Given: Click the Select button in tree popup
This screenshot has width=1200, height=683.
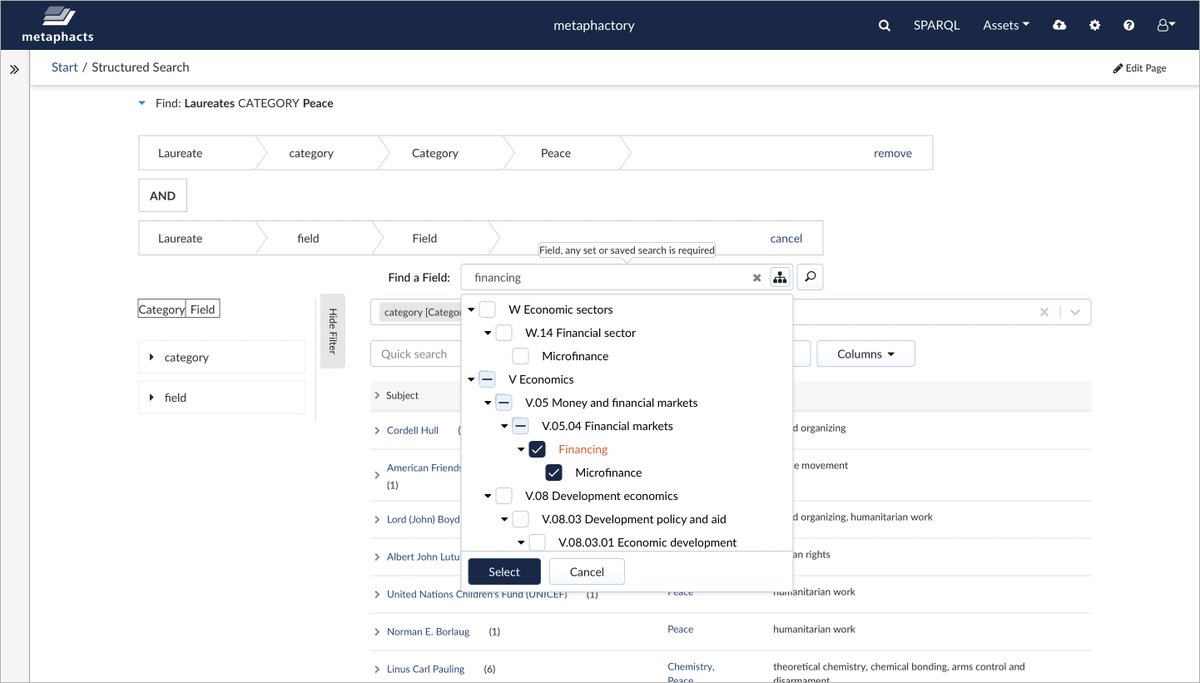Looking at the screenshot, I should click(504, 572).
